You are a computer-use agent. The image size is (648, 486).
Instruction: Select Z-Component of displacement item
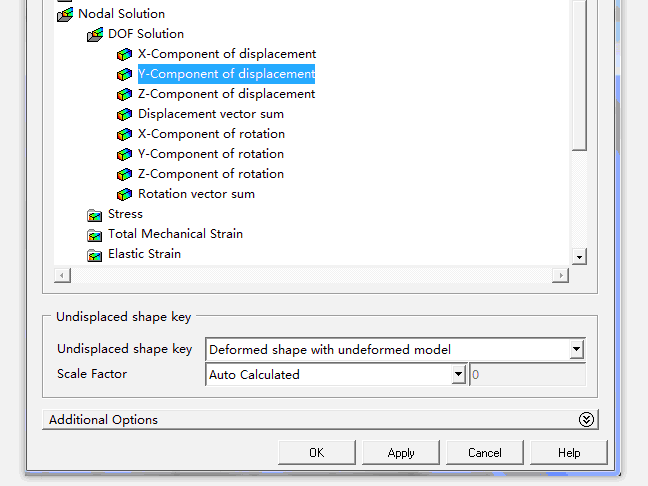(226, 94)
